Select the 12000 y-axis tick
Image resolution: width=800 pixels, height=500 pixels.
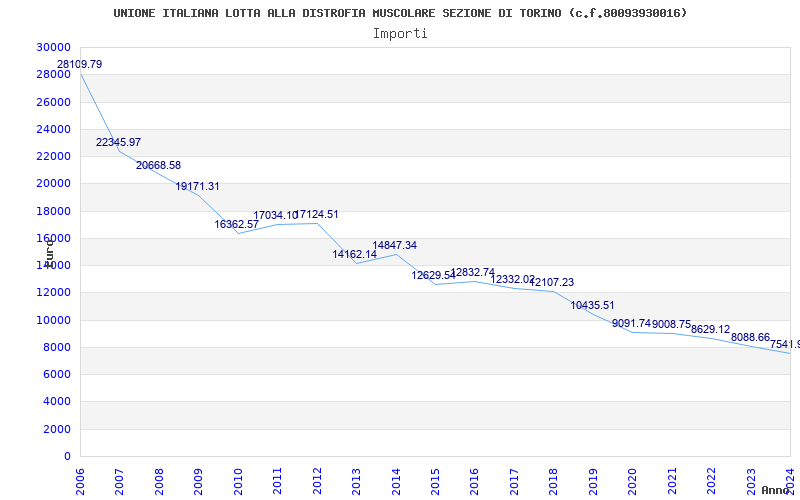[53, 293]
